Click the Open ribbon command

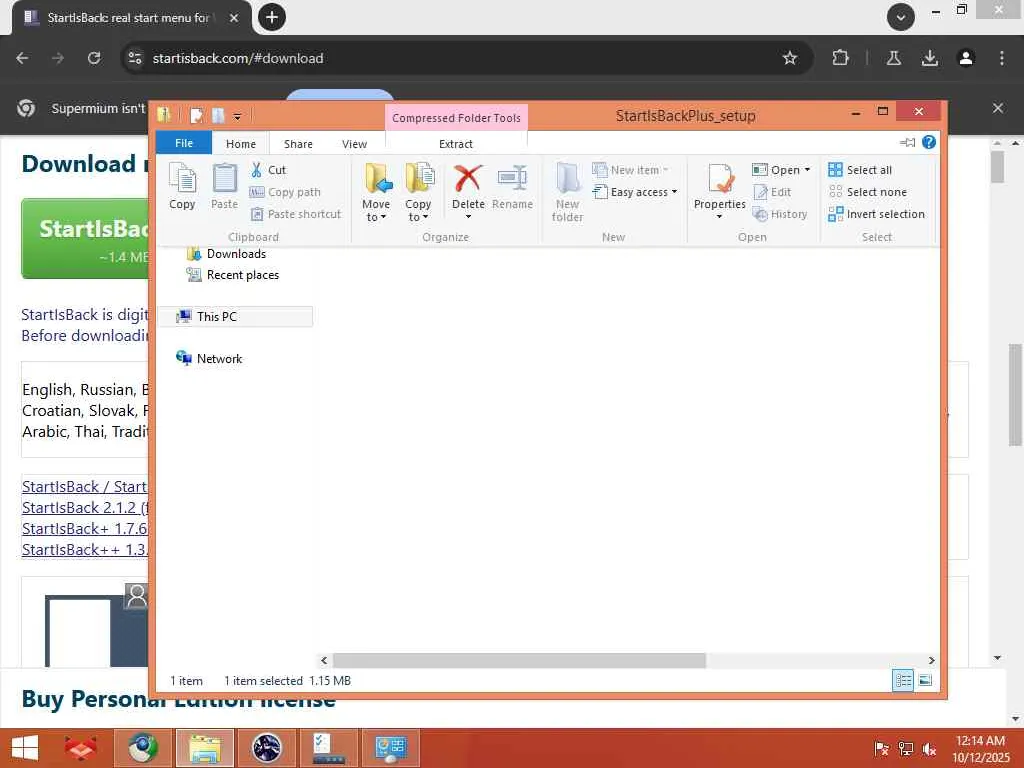pyautogui.click(x=776, y=170)
